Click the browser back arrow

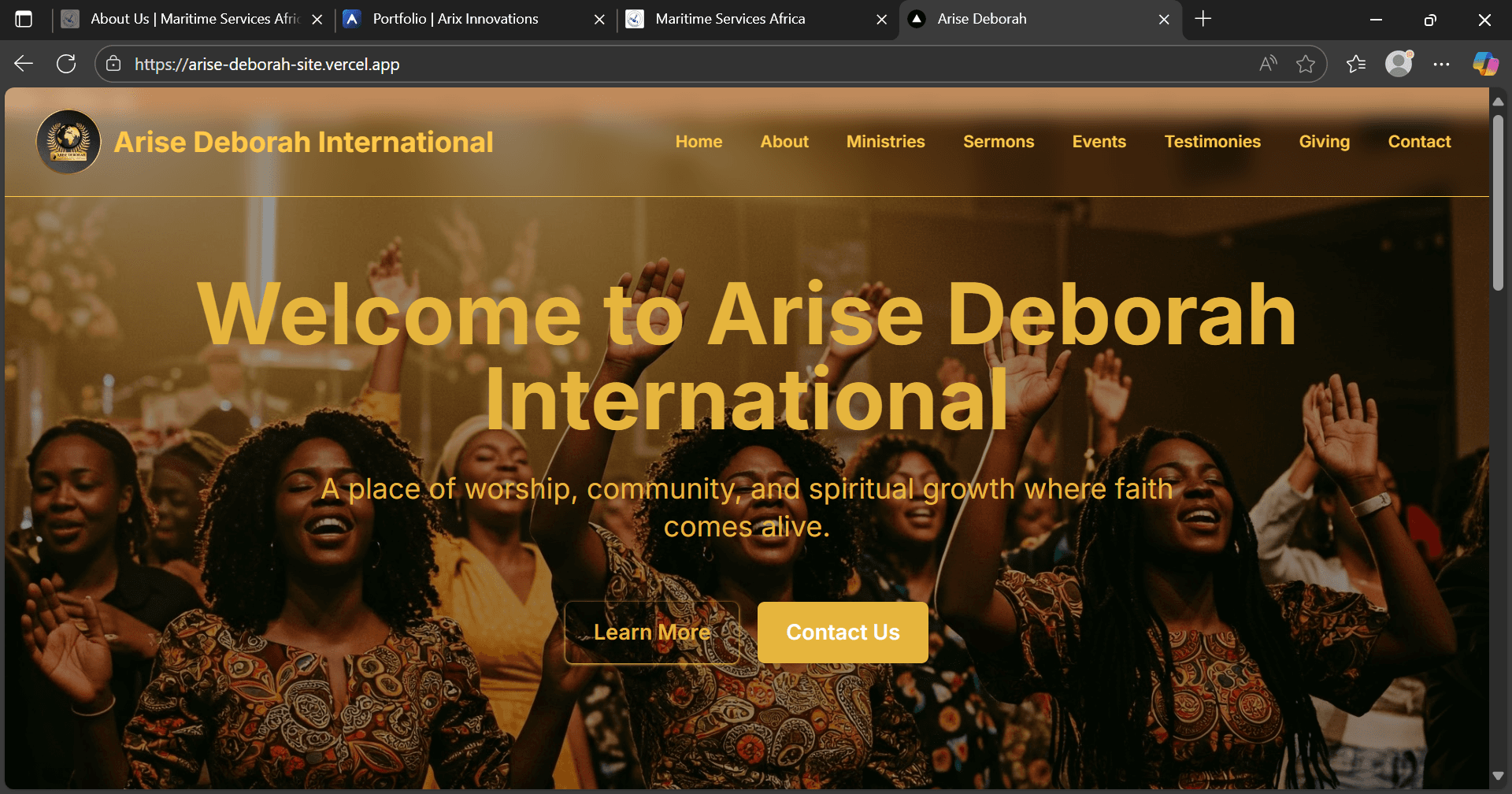(24, 64)
